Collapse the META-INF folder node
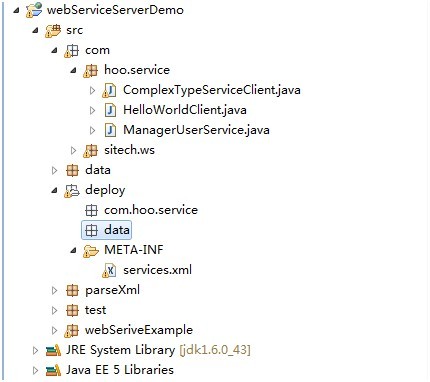This screenshot has height=382, width=430. pos(73,251)
